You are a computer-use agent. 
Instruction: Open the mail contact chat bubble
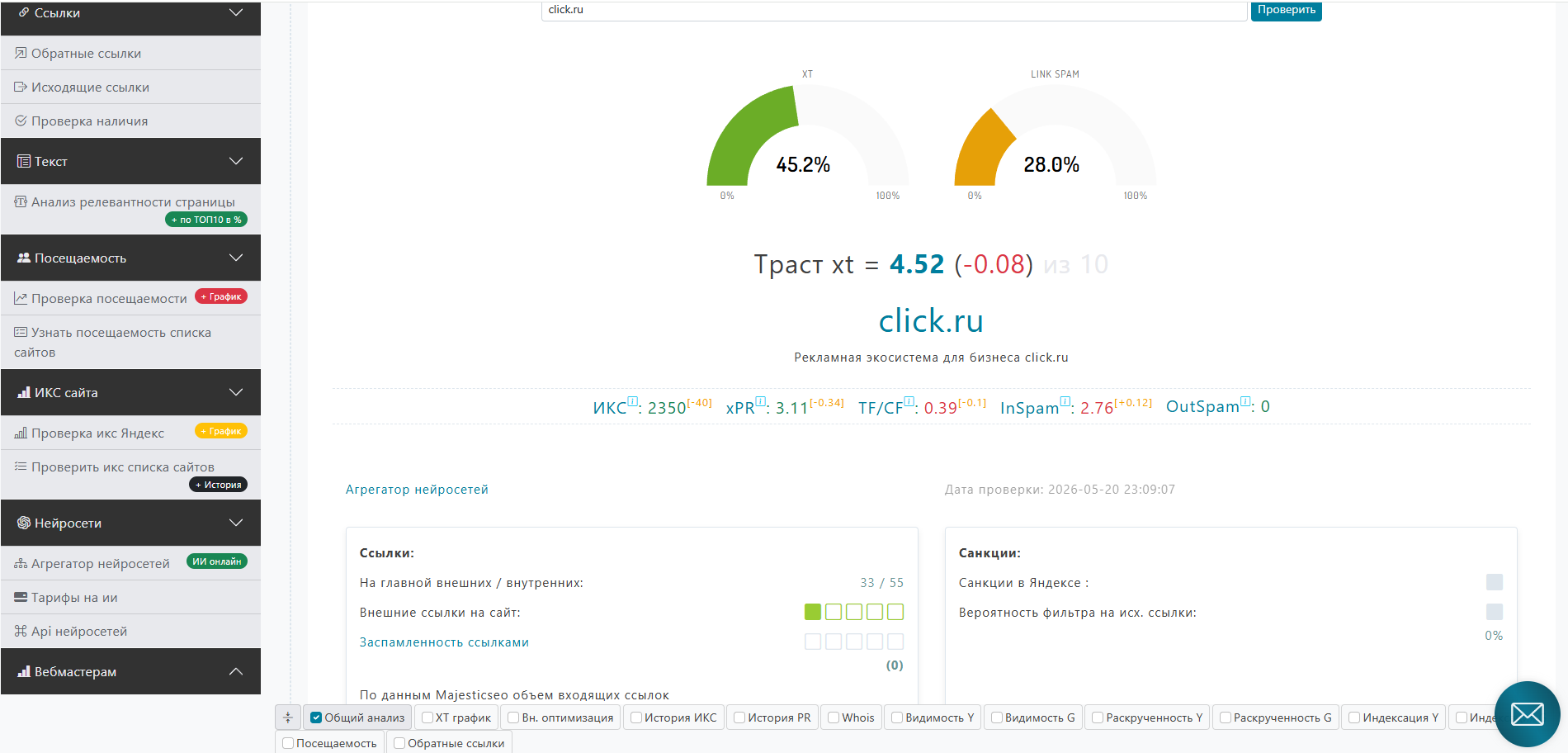coord(1527,714)
